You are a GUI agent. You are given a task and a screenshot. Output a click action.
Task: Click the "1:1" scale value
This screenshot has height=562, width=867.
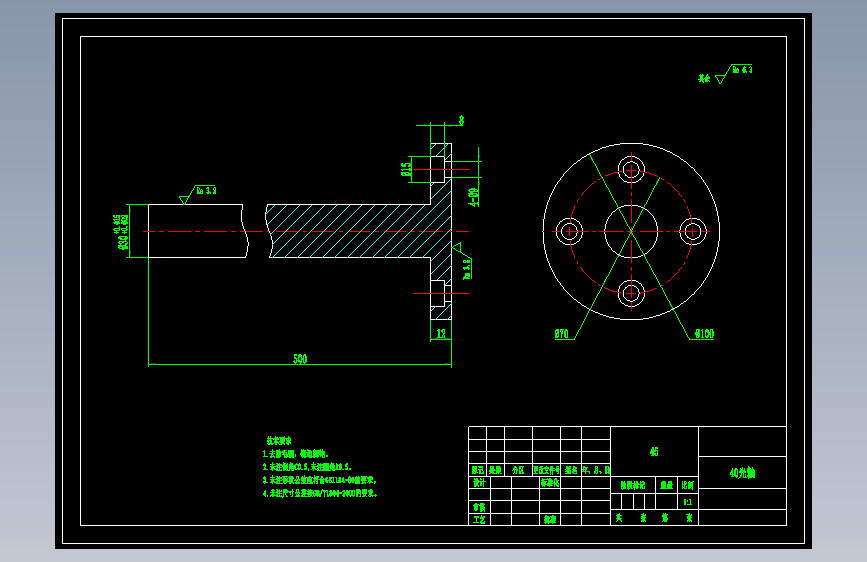click(687, 502)
